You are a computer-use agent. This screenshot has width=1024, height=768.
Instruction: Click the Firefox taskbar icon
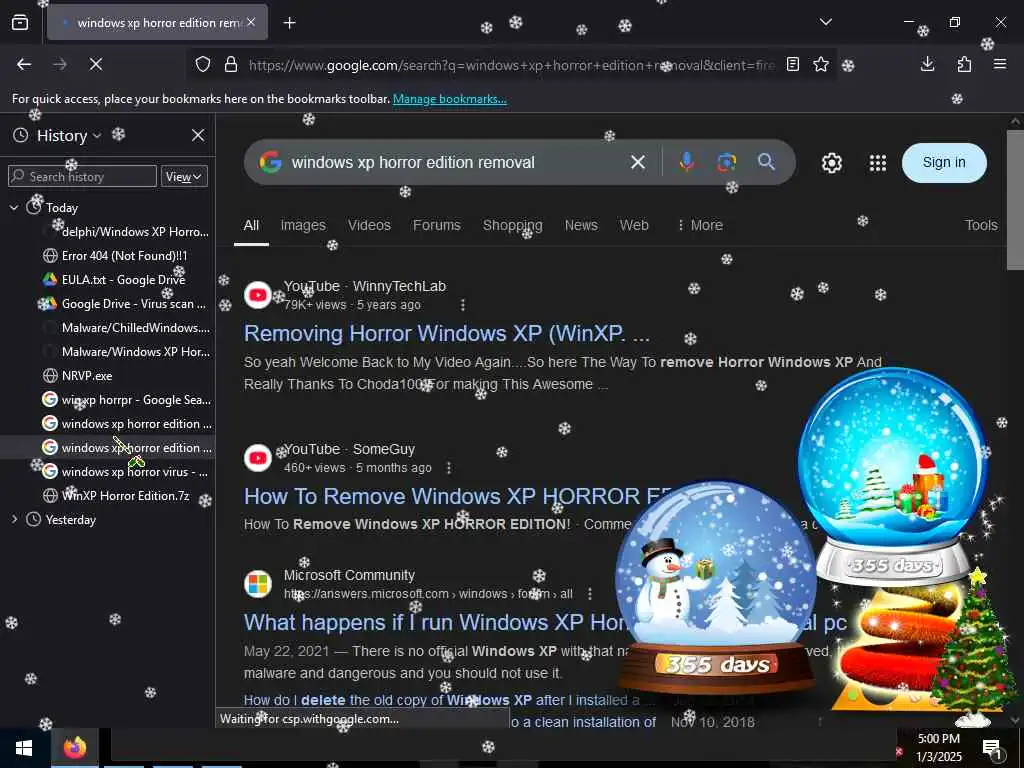pos(75,748)
